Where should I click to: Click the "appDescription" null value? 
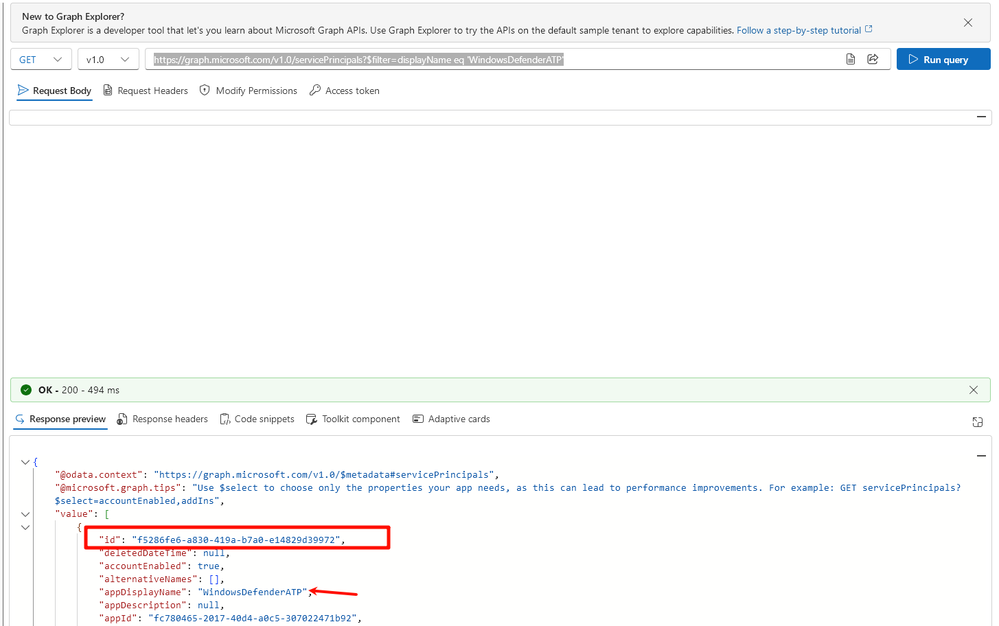(x=208, y=605)
